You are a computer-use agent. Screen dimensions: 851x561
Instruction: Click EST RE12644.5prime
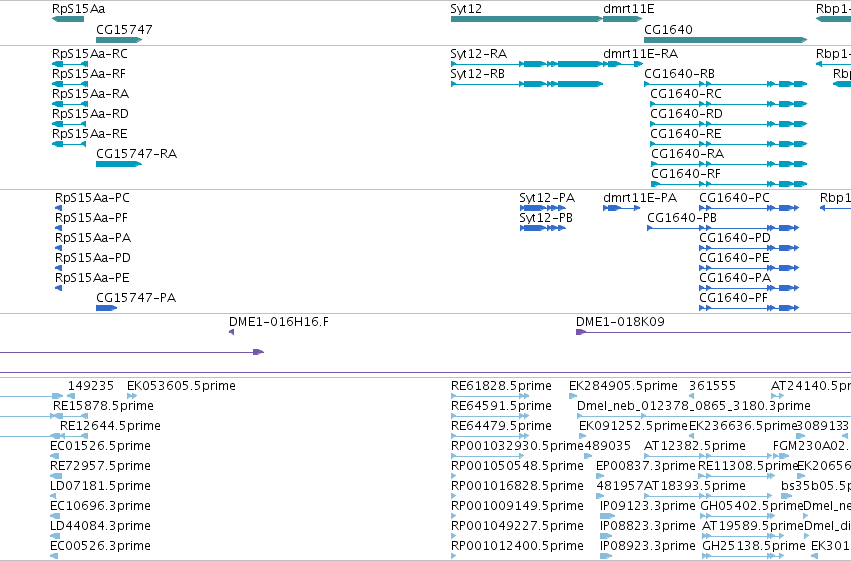click(x=110, y=426)
